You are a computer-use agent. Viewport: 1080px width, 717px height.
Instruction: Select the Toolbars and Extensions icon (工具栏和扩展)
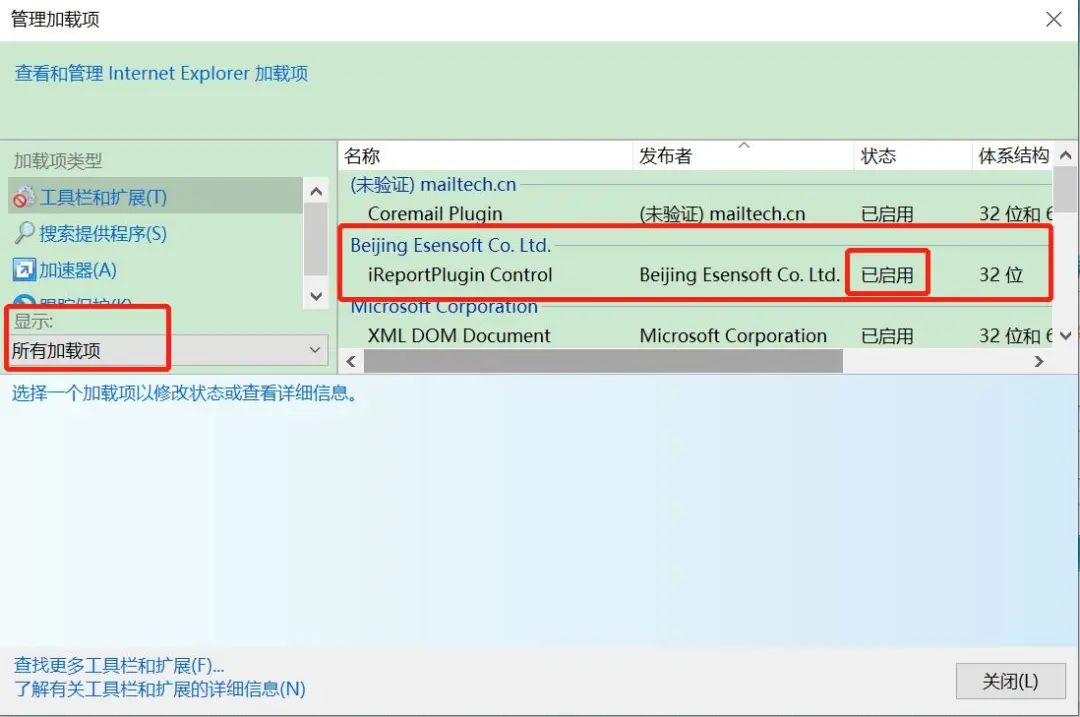(x=23, y=197)
